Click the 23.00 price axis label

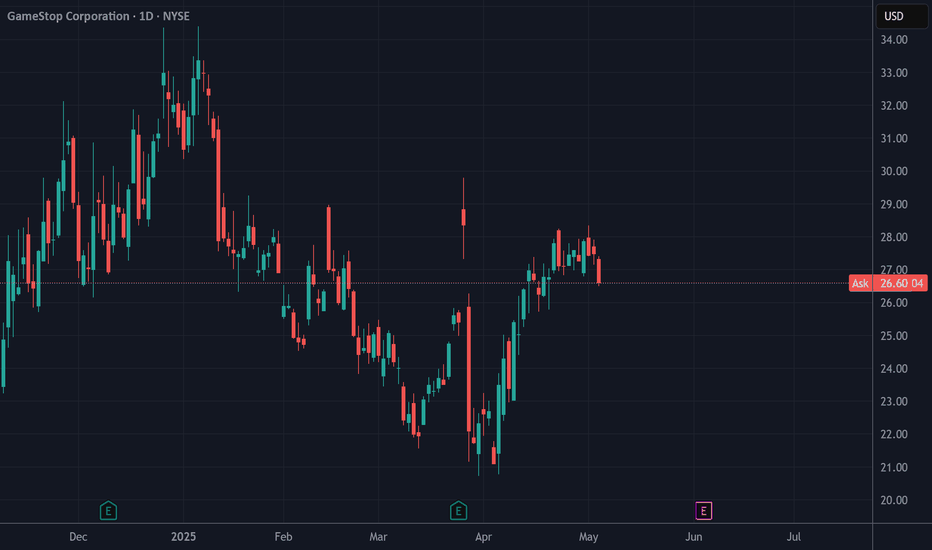894,401
